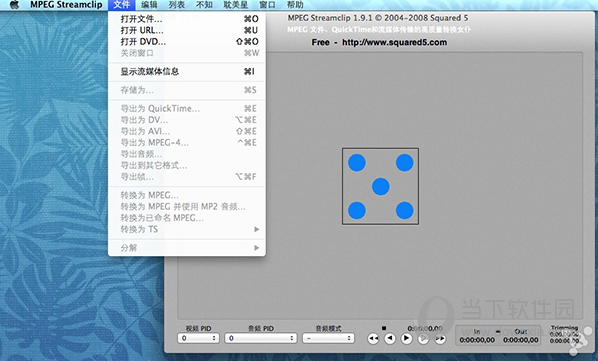Click the five-dot Squared 5 logo
Image resolution: width=598 pixels, height=361 pixels.
click(380, 186)
